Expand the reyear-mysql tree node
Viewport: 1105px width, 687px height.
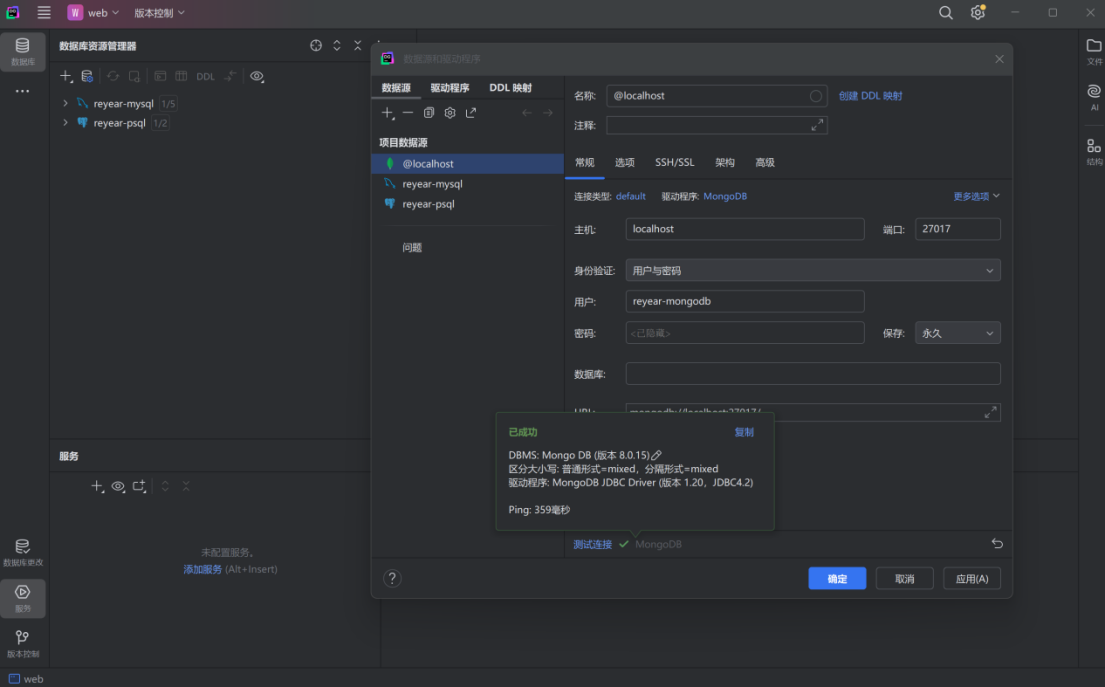(x=66, y=103)
